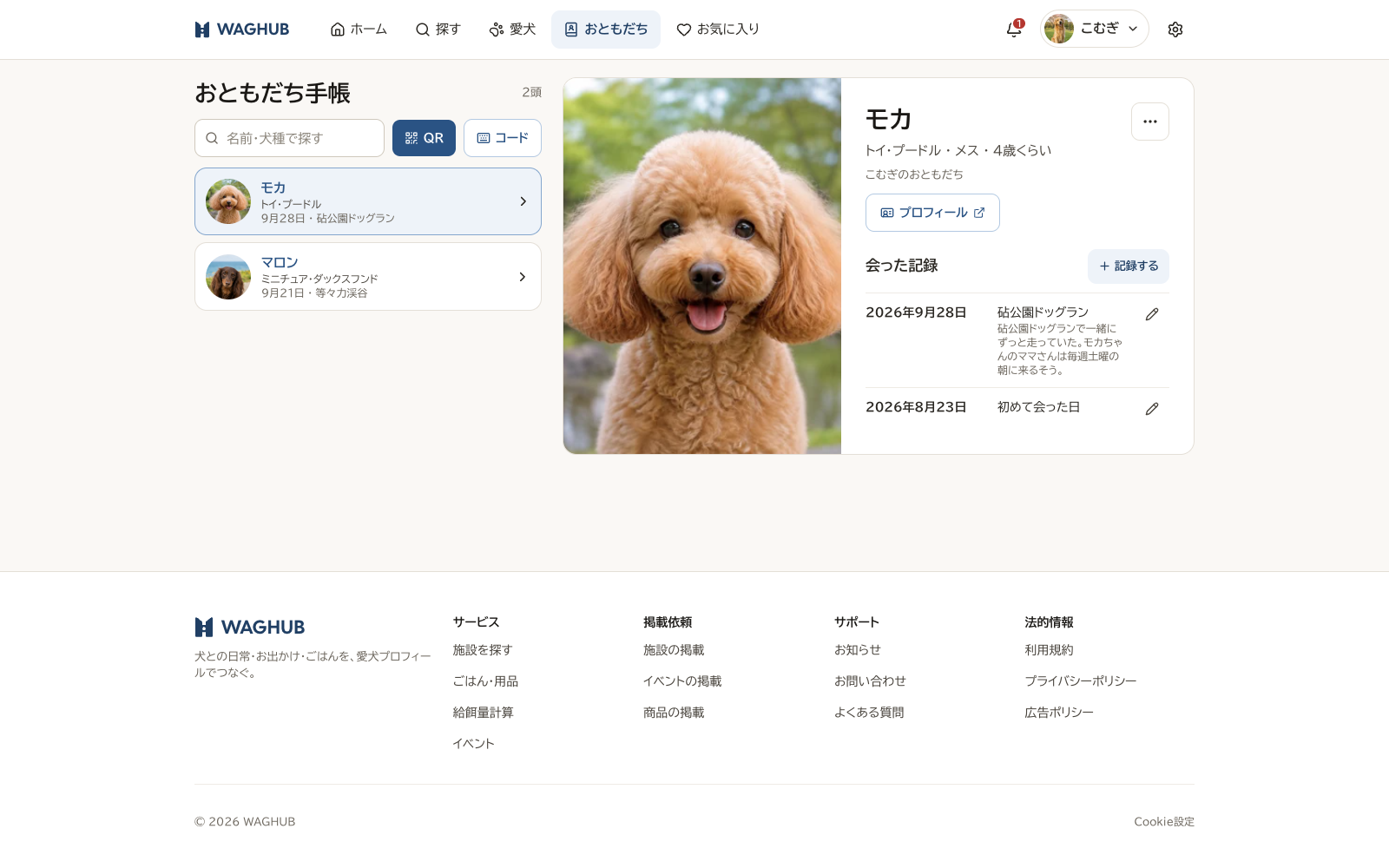Open the ごはん・用品 footer link
This screenshot has width=1389, height=868.
click(x=485, y=681)
